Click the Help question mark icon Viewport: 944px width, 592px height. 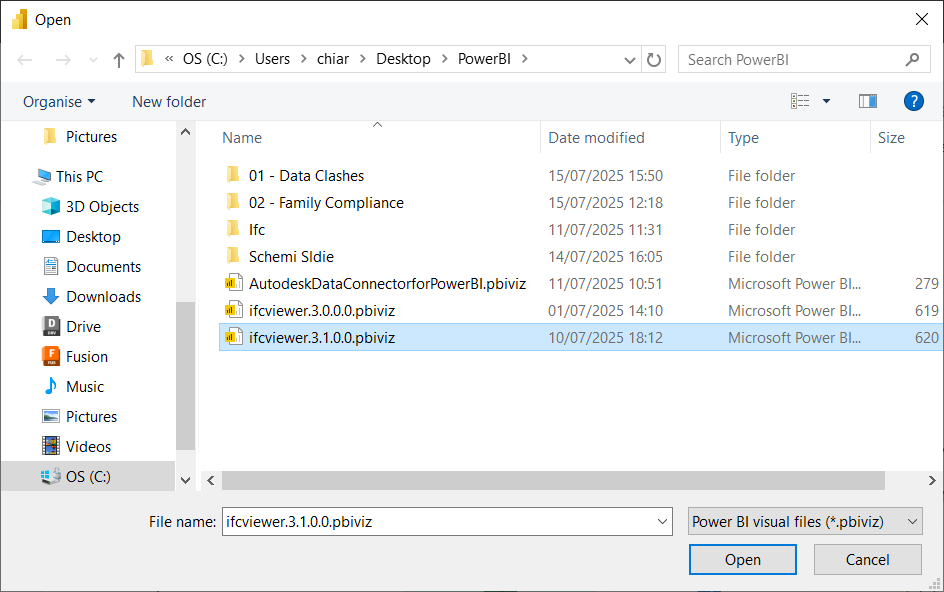[912, 101]
